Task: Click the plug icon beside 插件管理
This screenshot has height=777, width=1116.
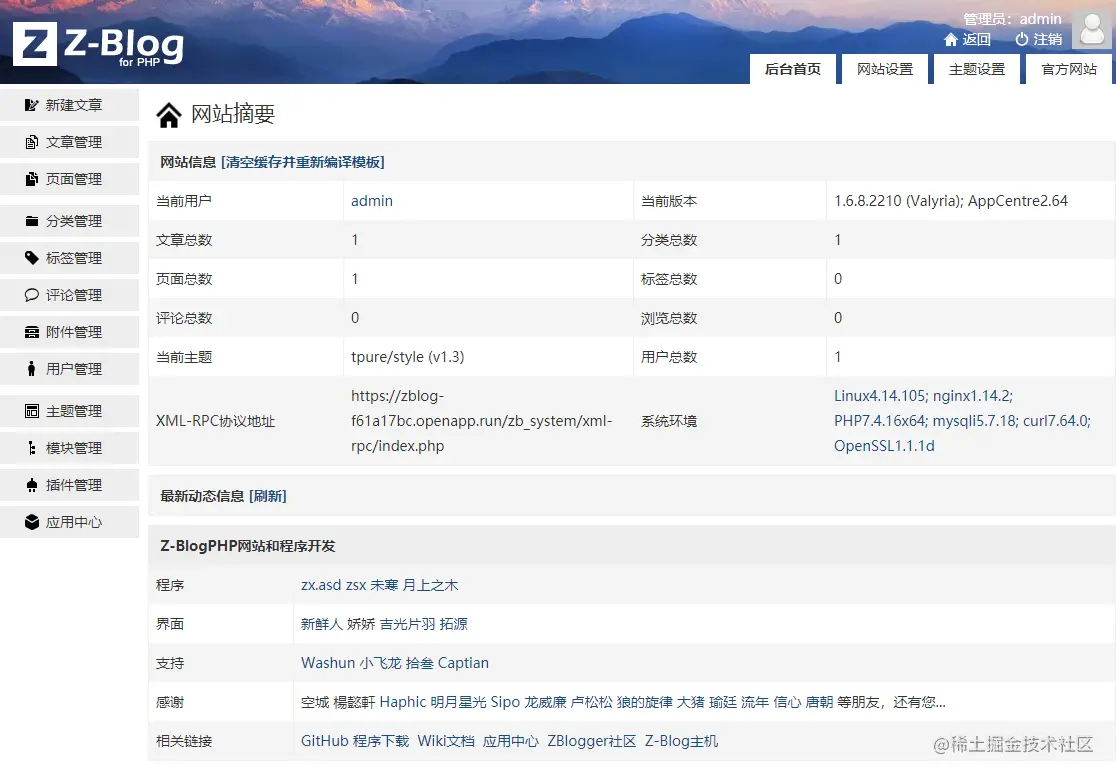Action: click(x=31, y=485)
